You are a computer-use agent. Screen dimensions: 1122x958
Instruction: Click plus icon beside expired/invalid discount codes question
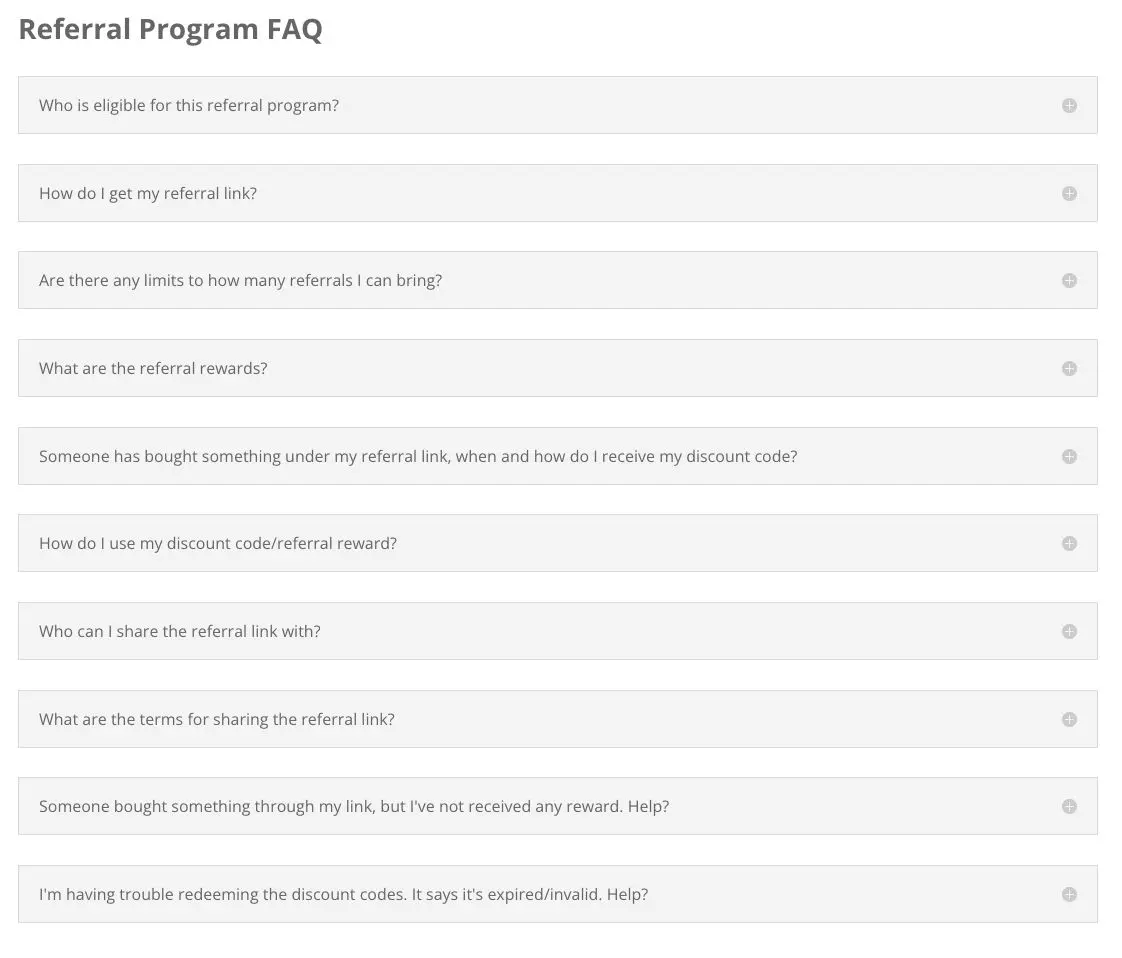click(1069, 894)
